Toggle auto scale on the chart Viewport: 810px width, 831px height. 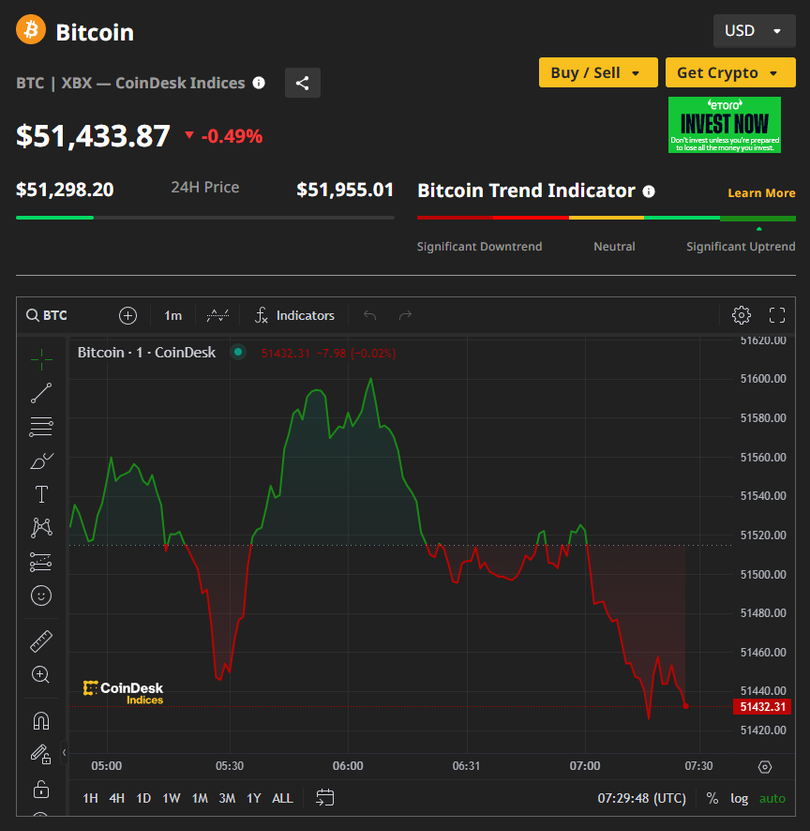pos(772,798)
